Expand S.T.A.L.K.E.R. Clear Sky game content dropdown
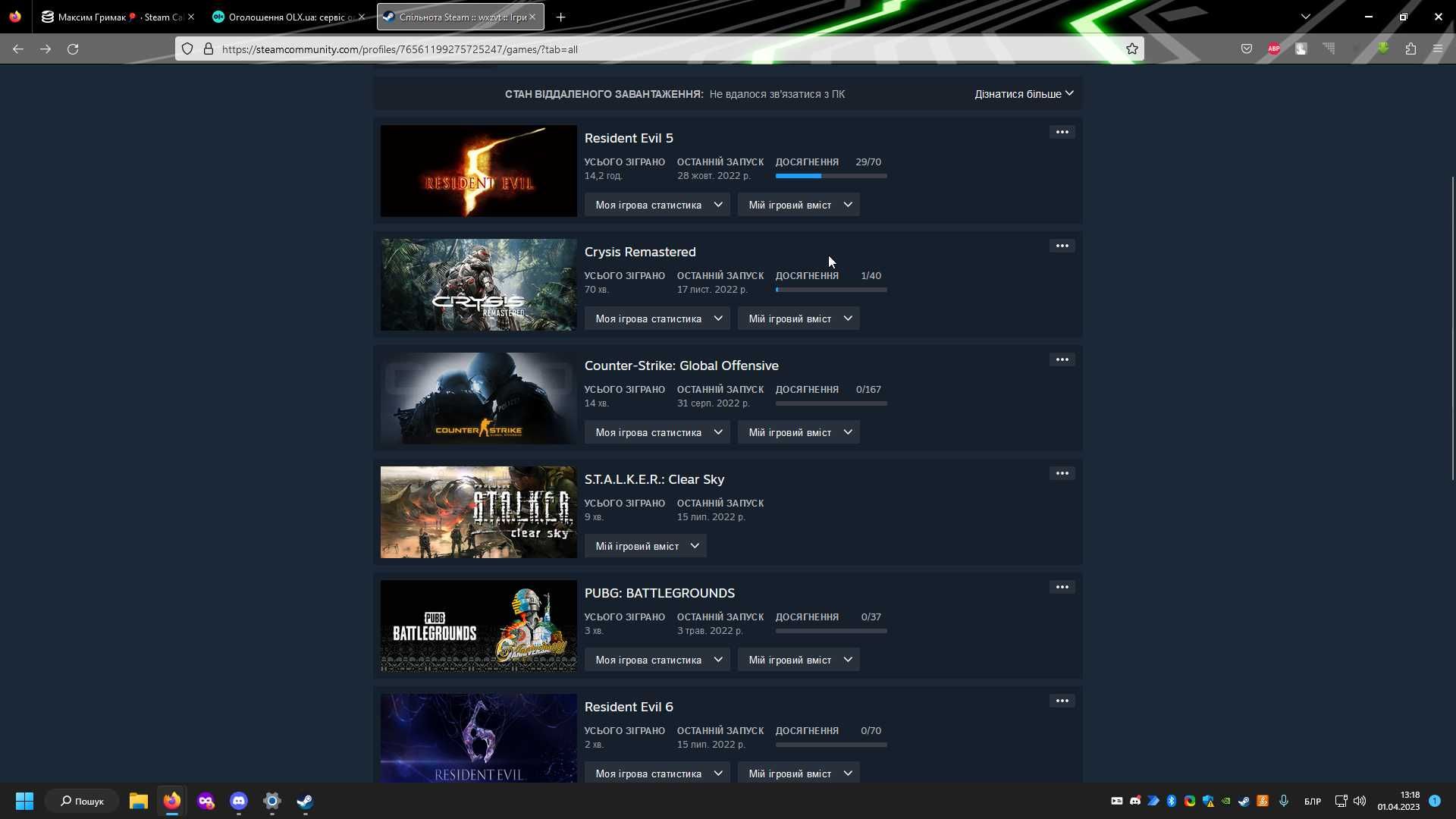Image resolution: width=1456 pixels, height=819 pixels. pyautogui.click(x=645, y=546)
